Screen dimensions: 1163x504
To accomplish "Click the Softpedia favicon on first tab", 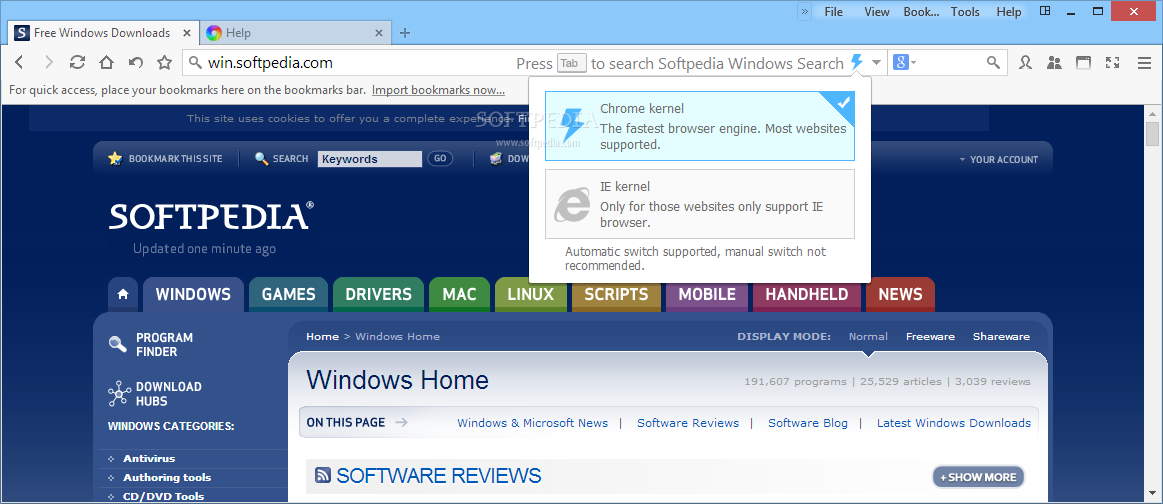I will pyautogui.click(x=22, y=33).
